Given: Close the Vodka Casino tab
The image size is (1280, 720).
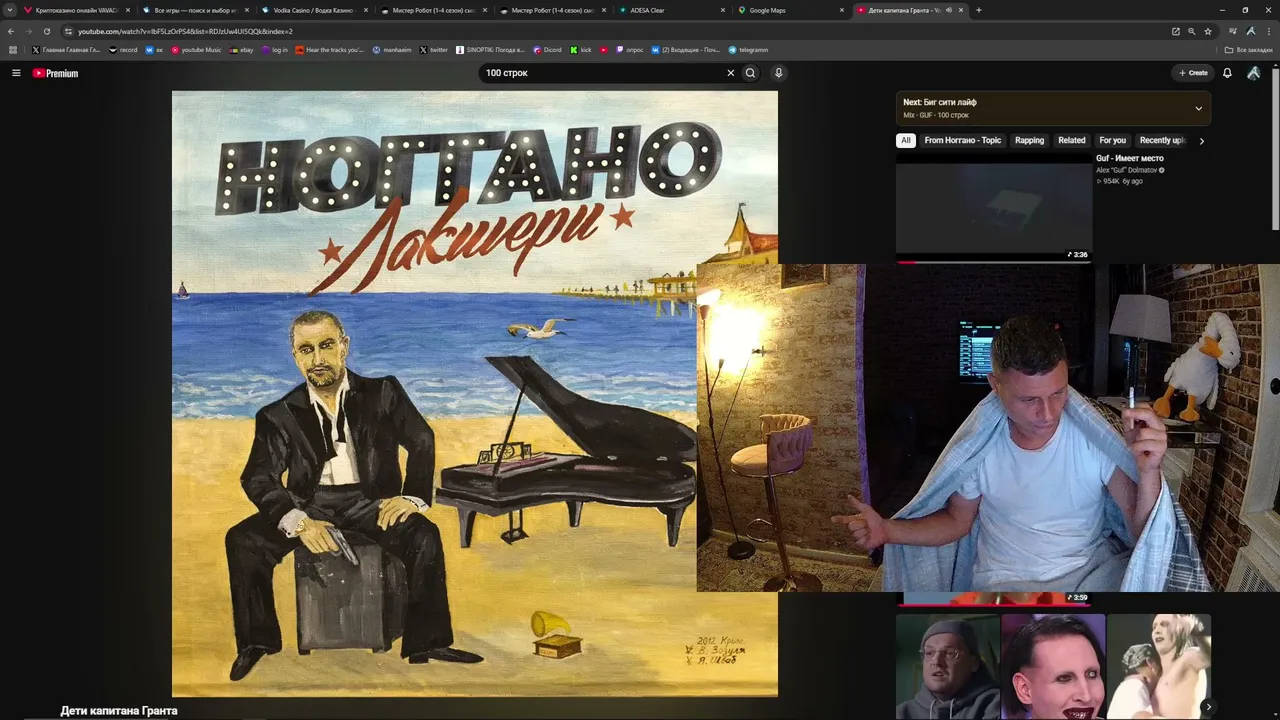Looking at the screenshot, I should point(366,10).
